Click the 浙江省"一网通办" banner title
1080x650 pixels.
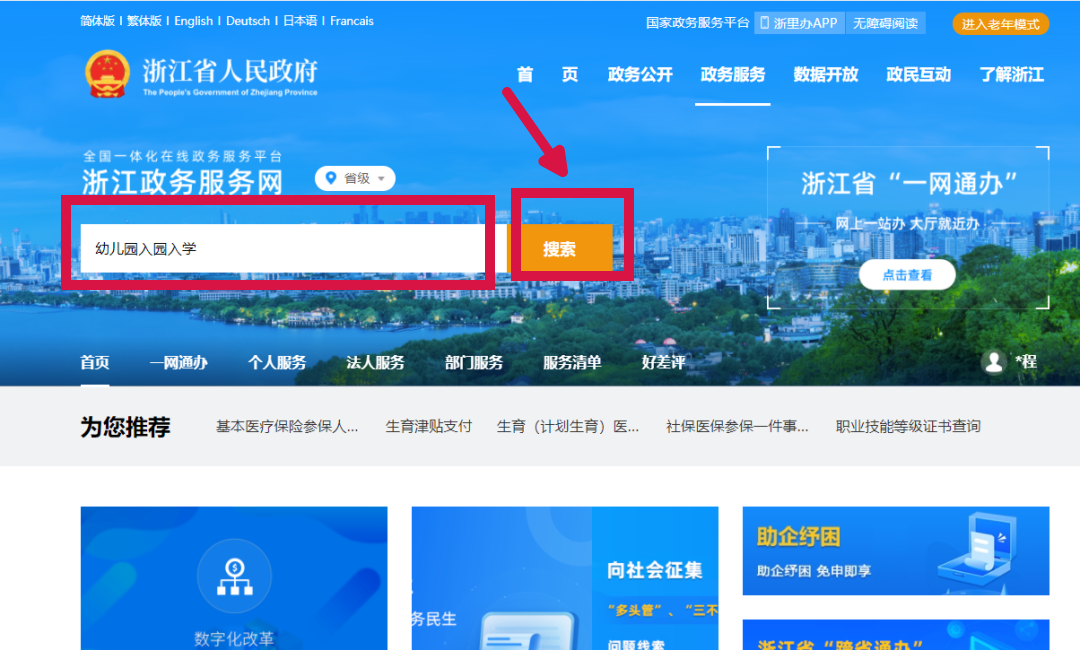pos(909,184)
